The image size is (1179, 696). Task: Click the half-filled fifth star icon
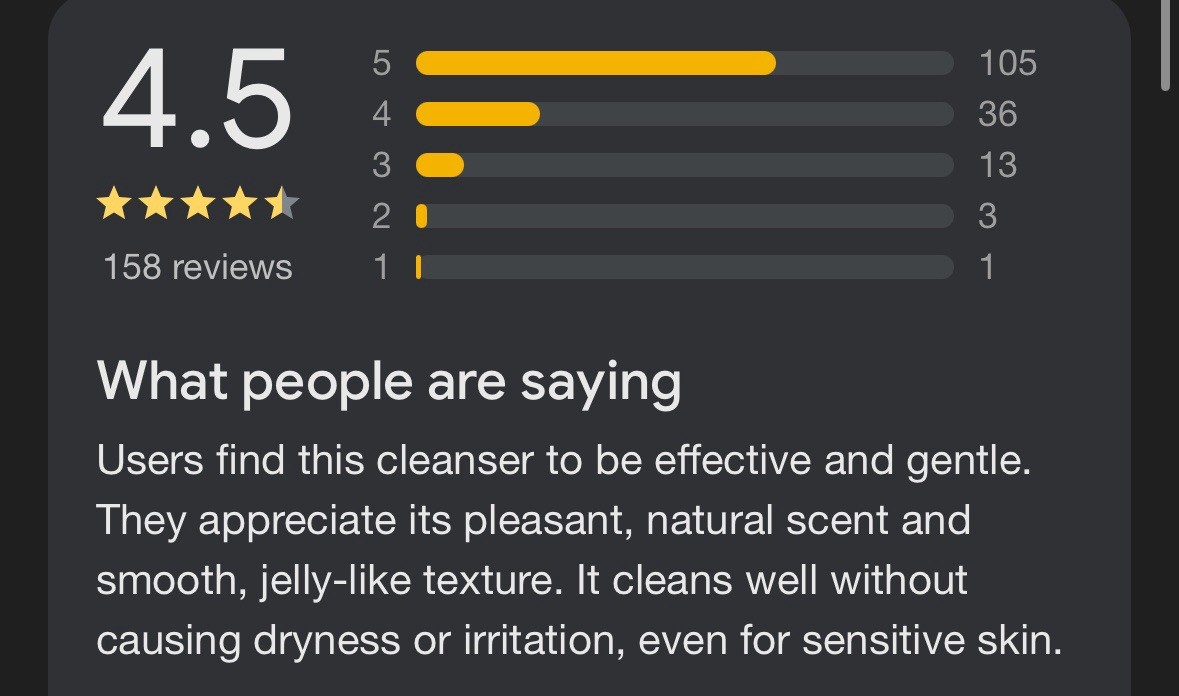282,205
